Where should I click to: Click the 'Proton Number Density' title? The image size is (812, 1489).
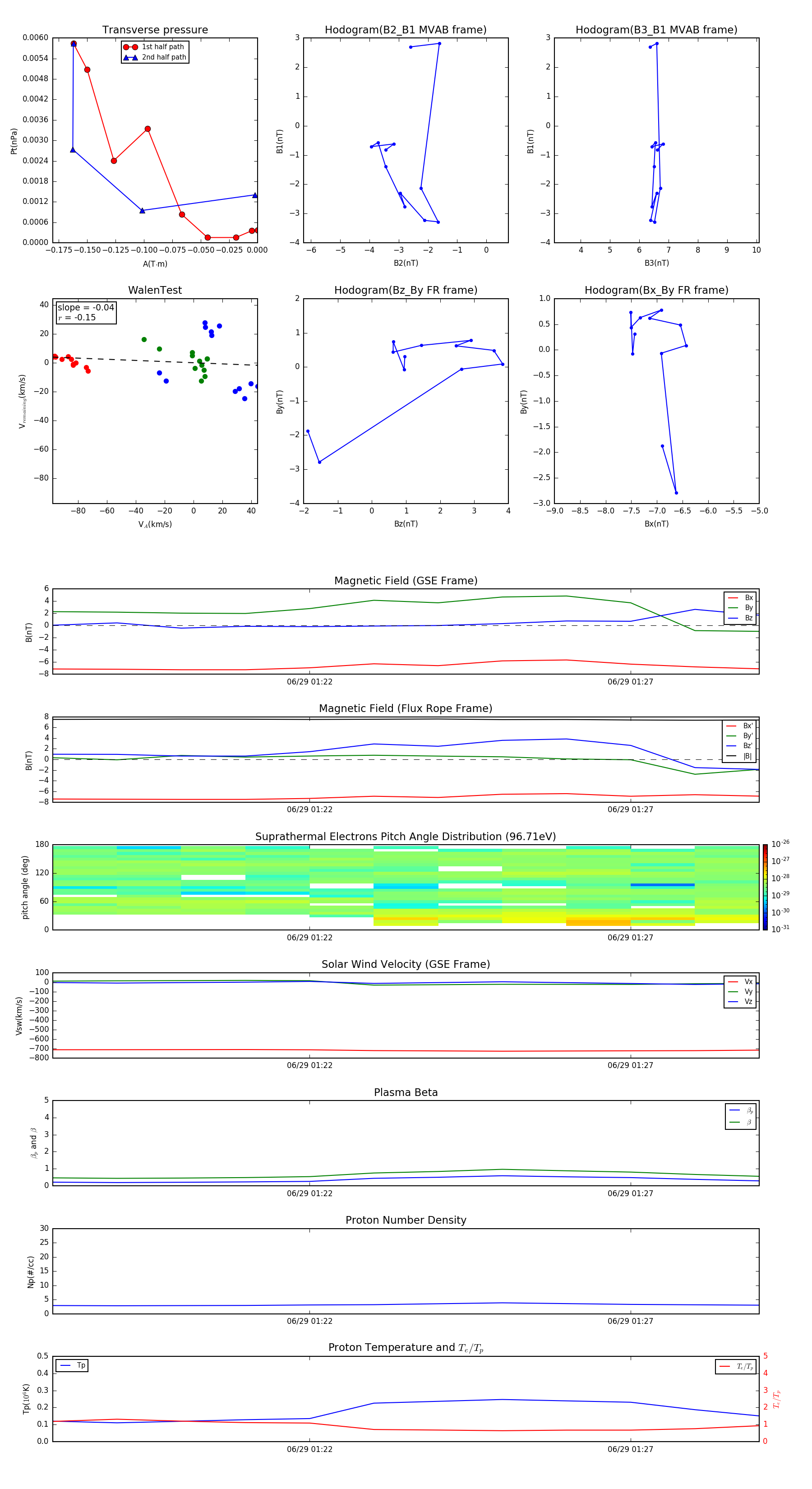(406, 1220)
